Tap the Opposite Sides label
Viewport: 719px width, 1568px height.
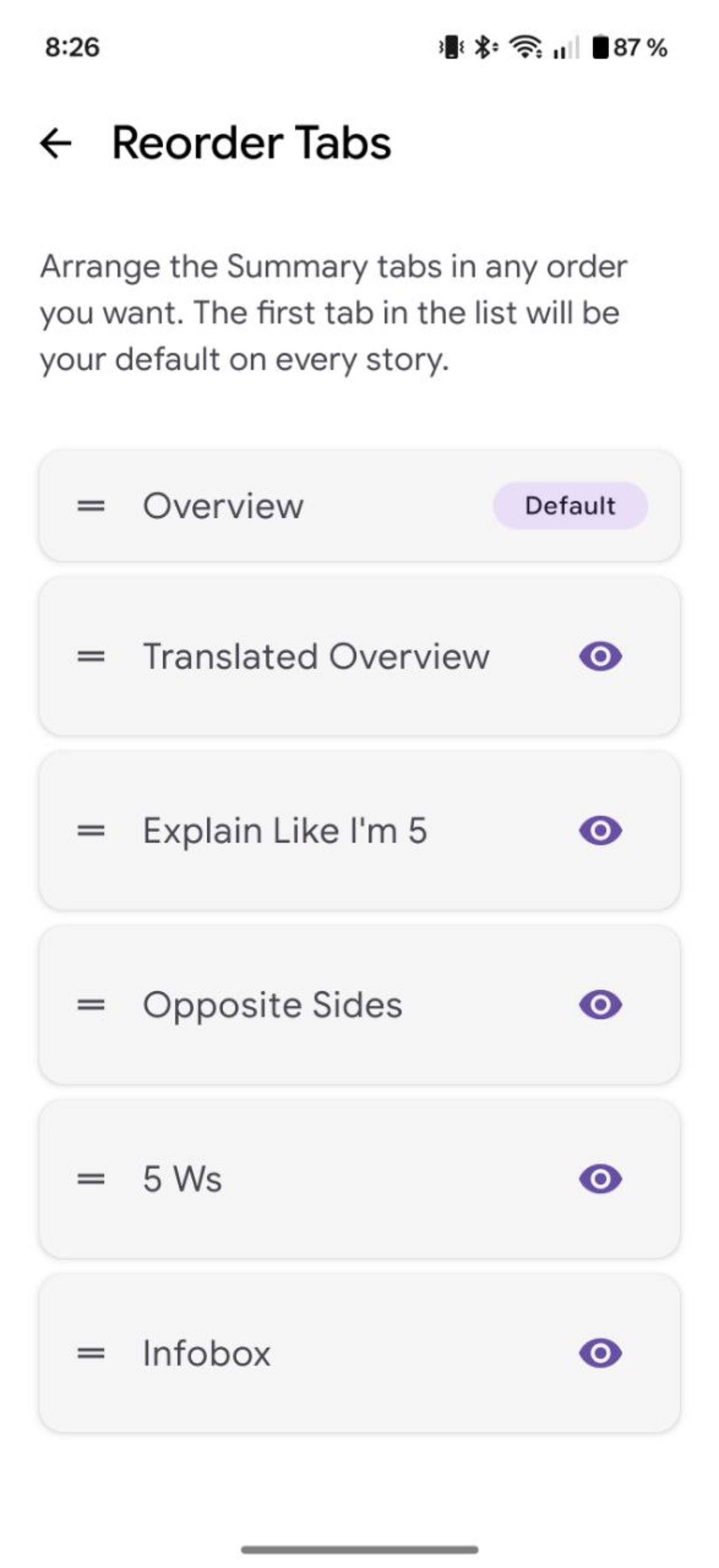pyautogui.click(x=272, y=1004)
